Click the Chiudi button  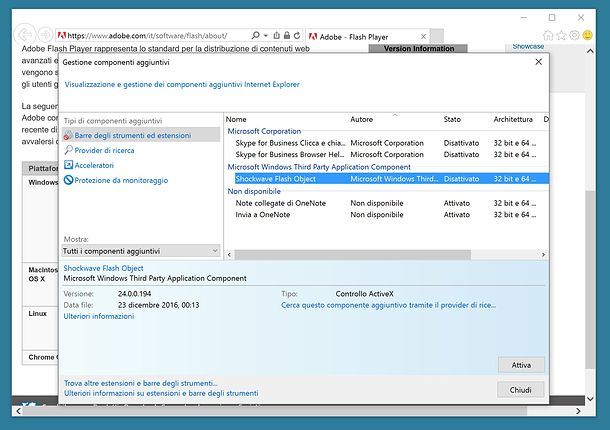pos(521,390)
